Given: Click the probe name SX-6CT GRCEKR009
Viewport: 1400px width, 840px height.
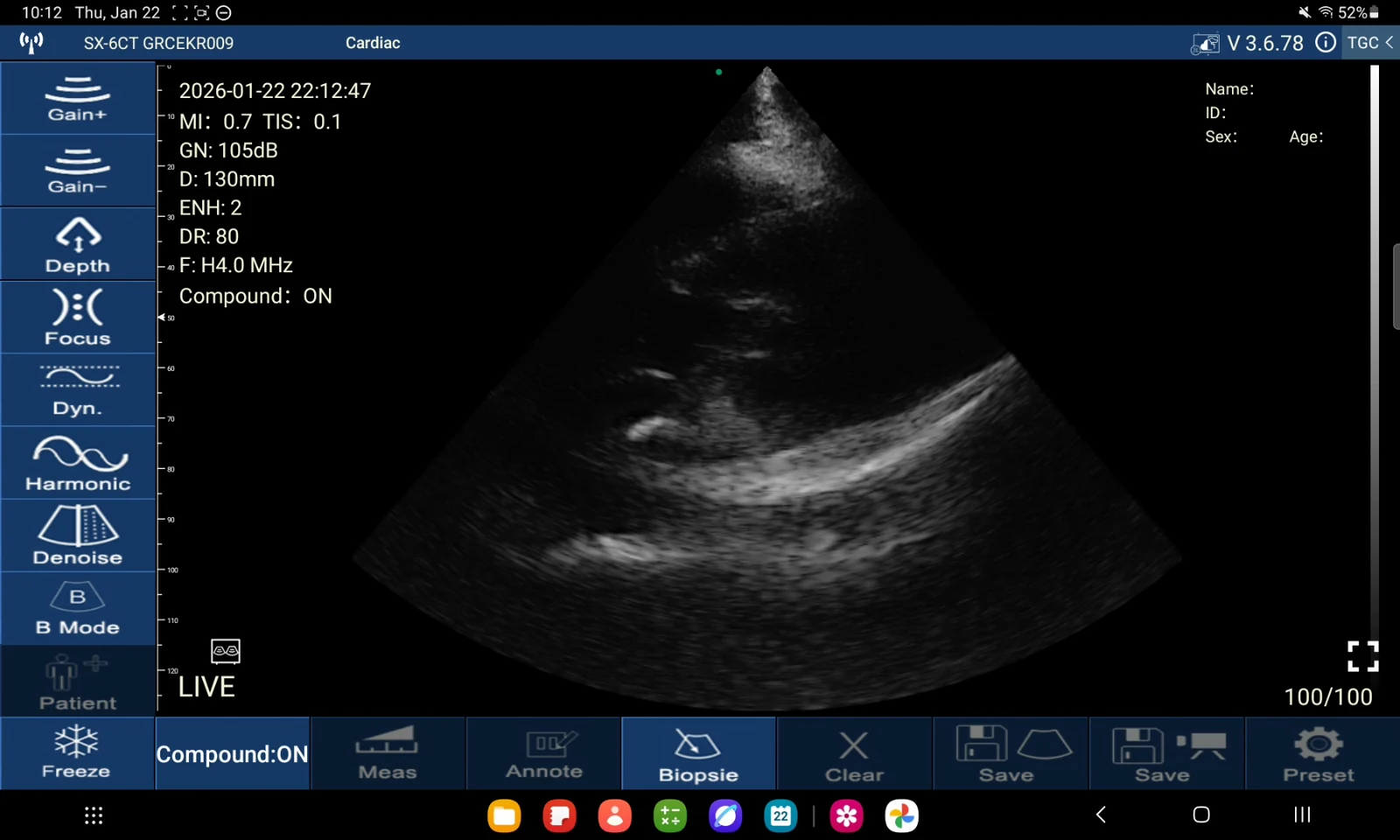Looking at the screenshot, I should [158, 43].
